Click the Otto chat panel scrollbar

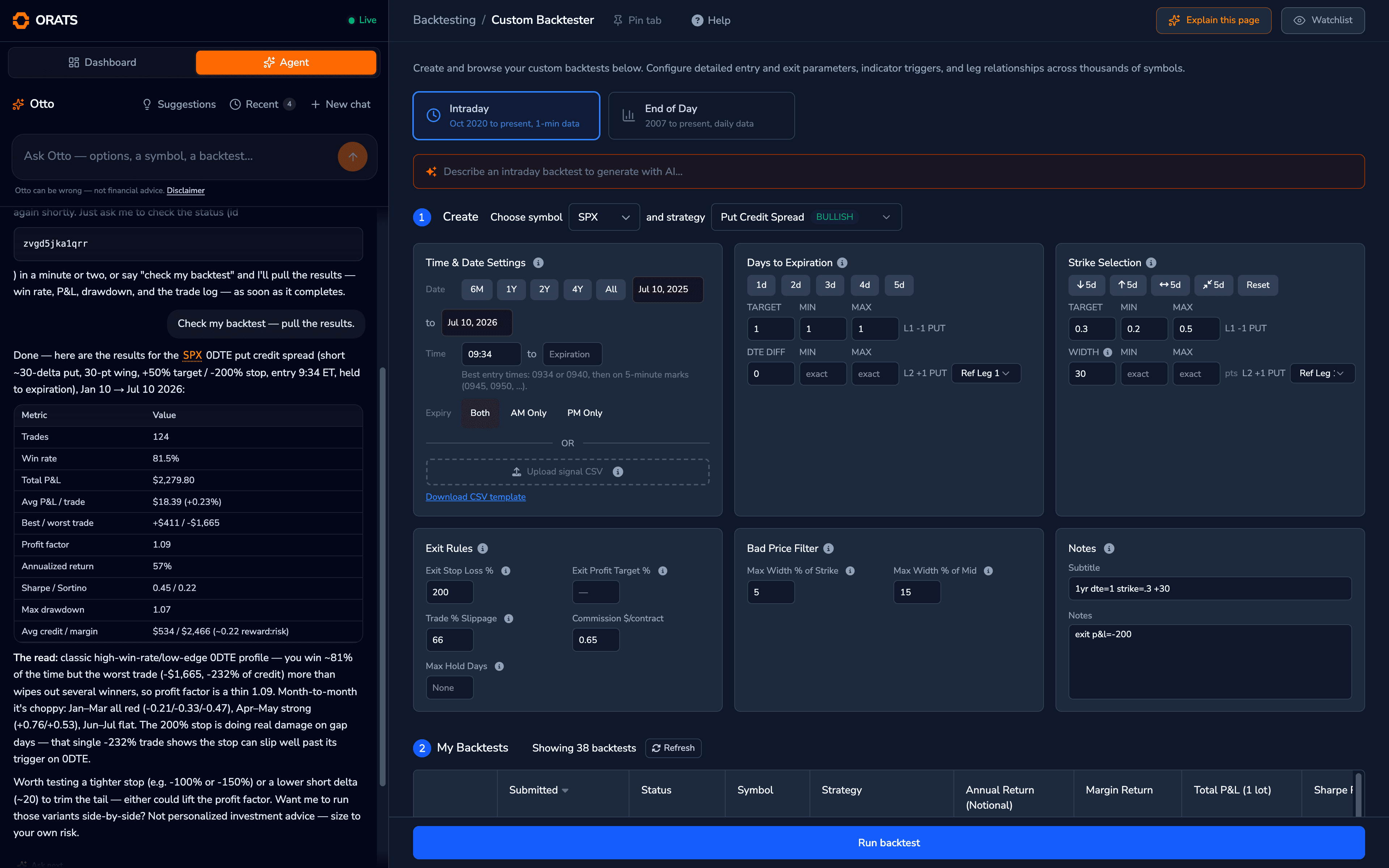coord(382,577)
